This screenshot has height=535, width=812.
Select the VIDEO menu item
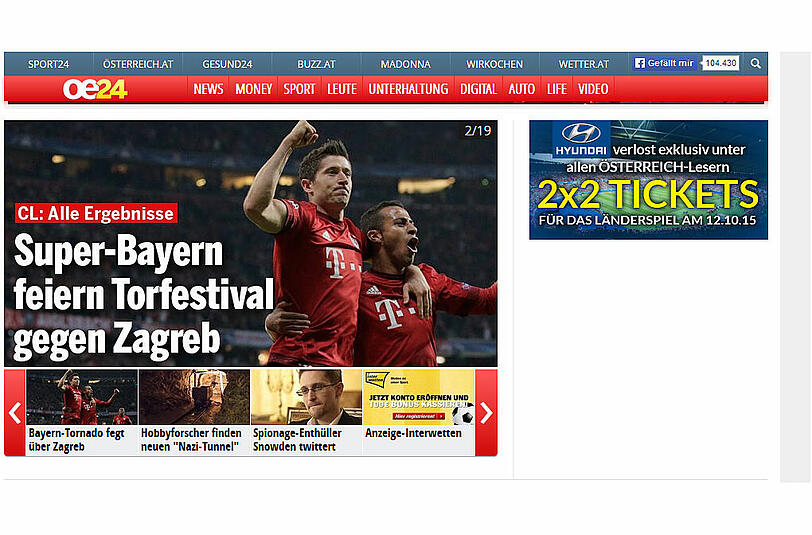coord(593,89)
